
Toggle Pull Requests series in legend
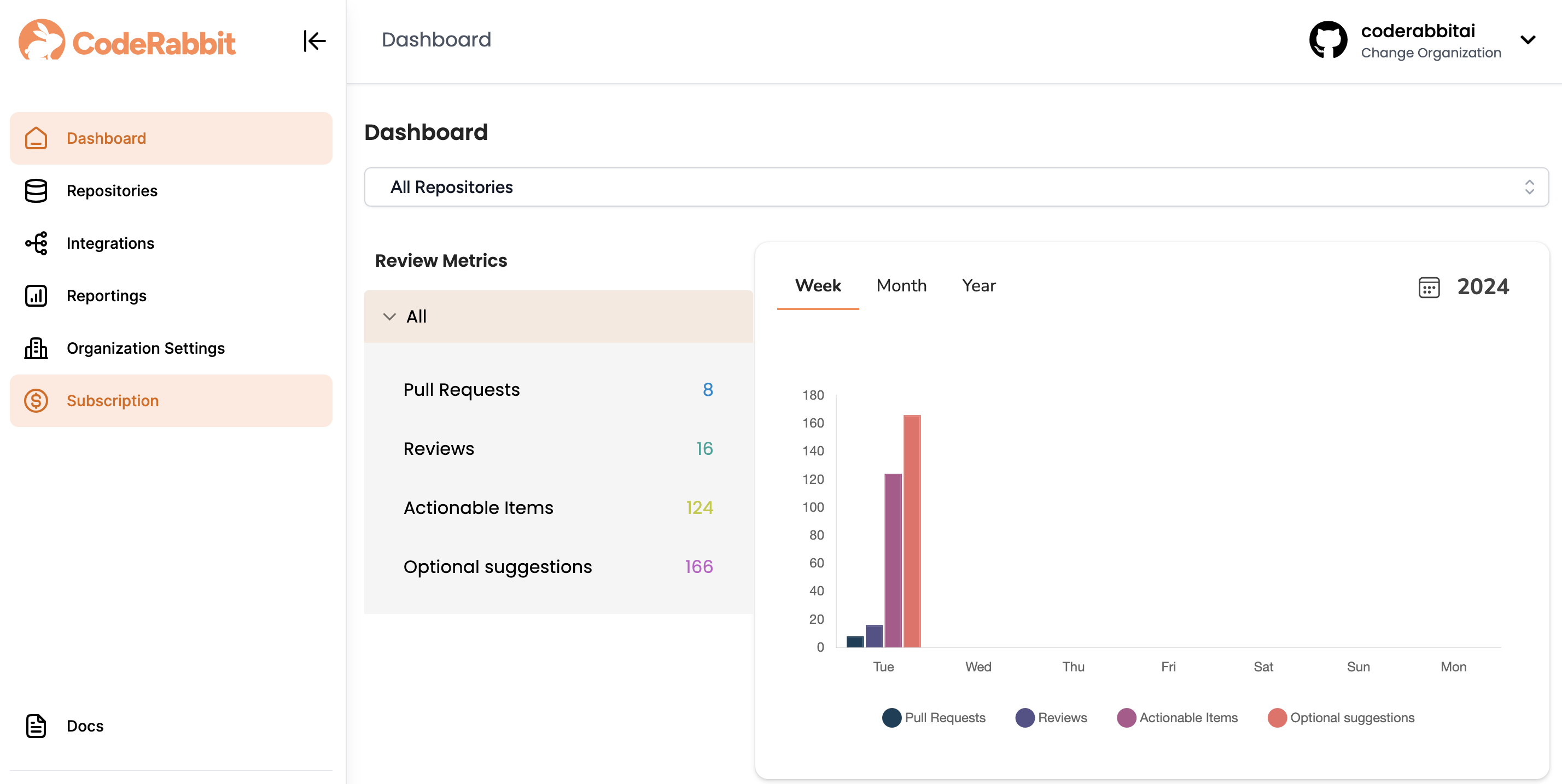click(x=891, y=717)
